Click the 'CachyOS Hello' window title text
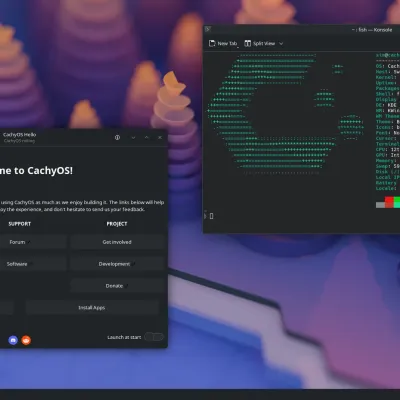Screen dimensions: 400x400 19,135
